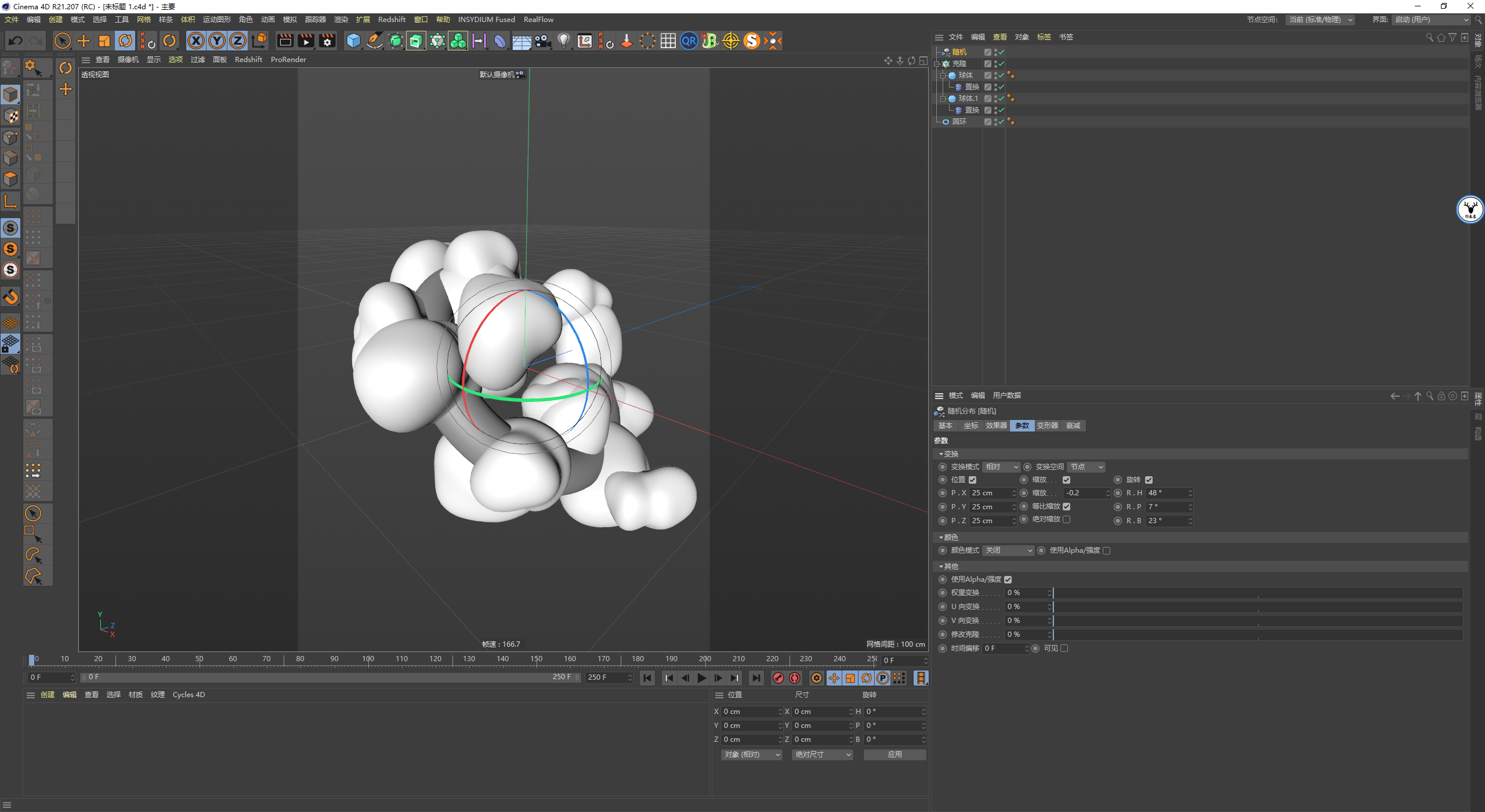Select the Move tool in toolbar

coord(84,41)
